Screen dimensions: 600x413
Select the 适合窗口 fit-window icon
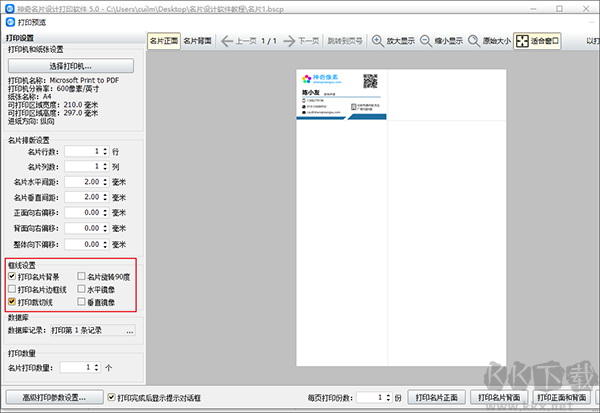pyautogui.click(x=522, y=41)
